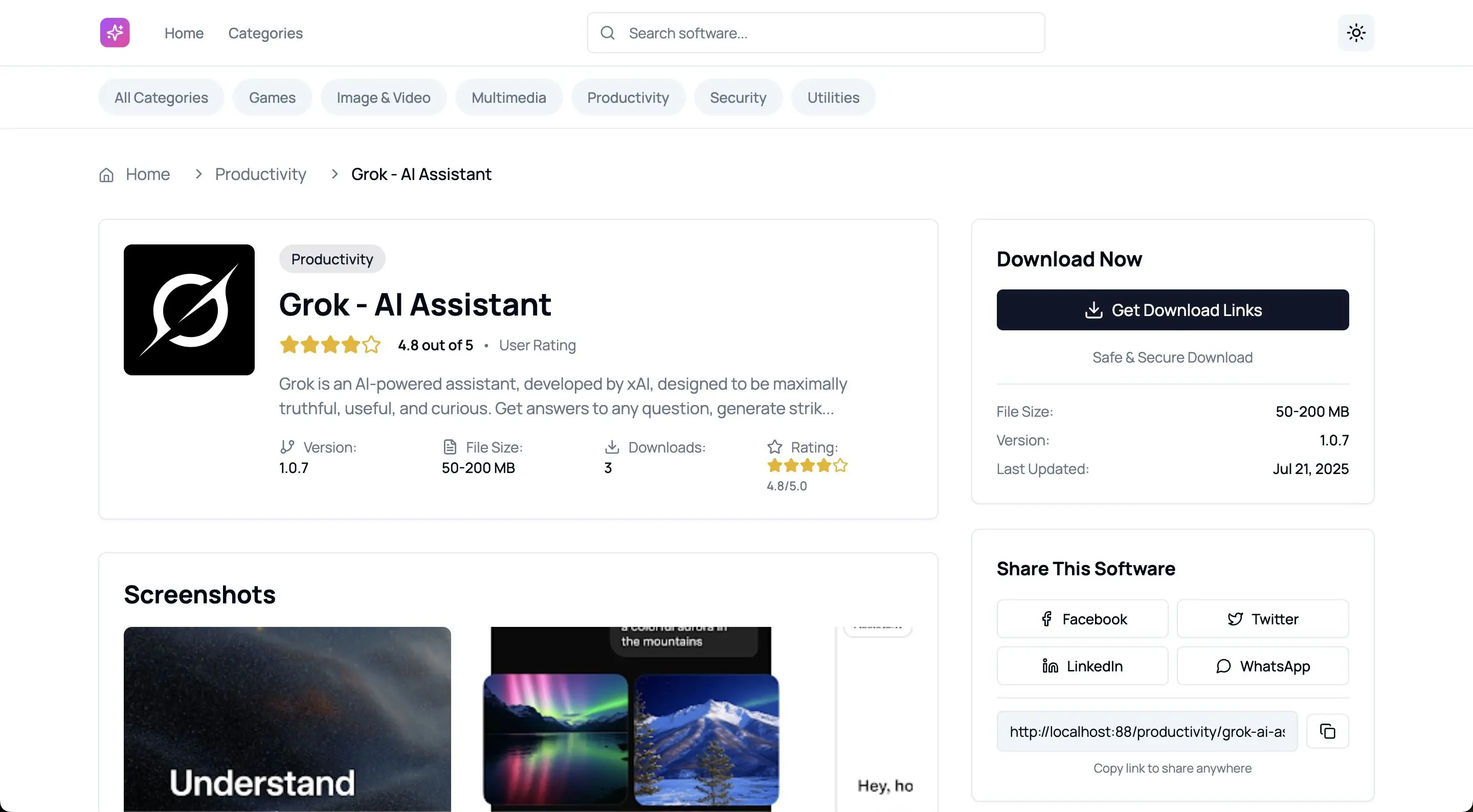This screenshot has width=1473, height=812.
Task: Open the aurora mountains screenshot thumbnail
Action: (x=631, y=719)
